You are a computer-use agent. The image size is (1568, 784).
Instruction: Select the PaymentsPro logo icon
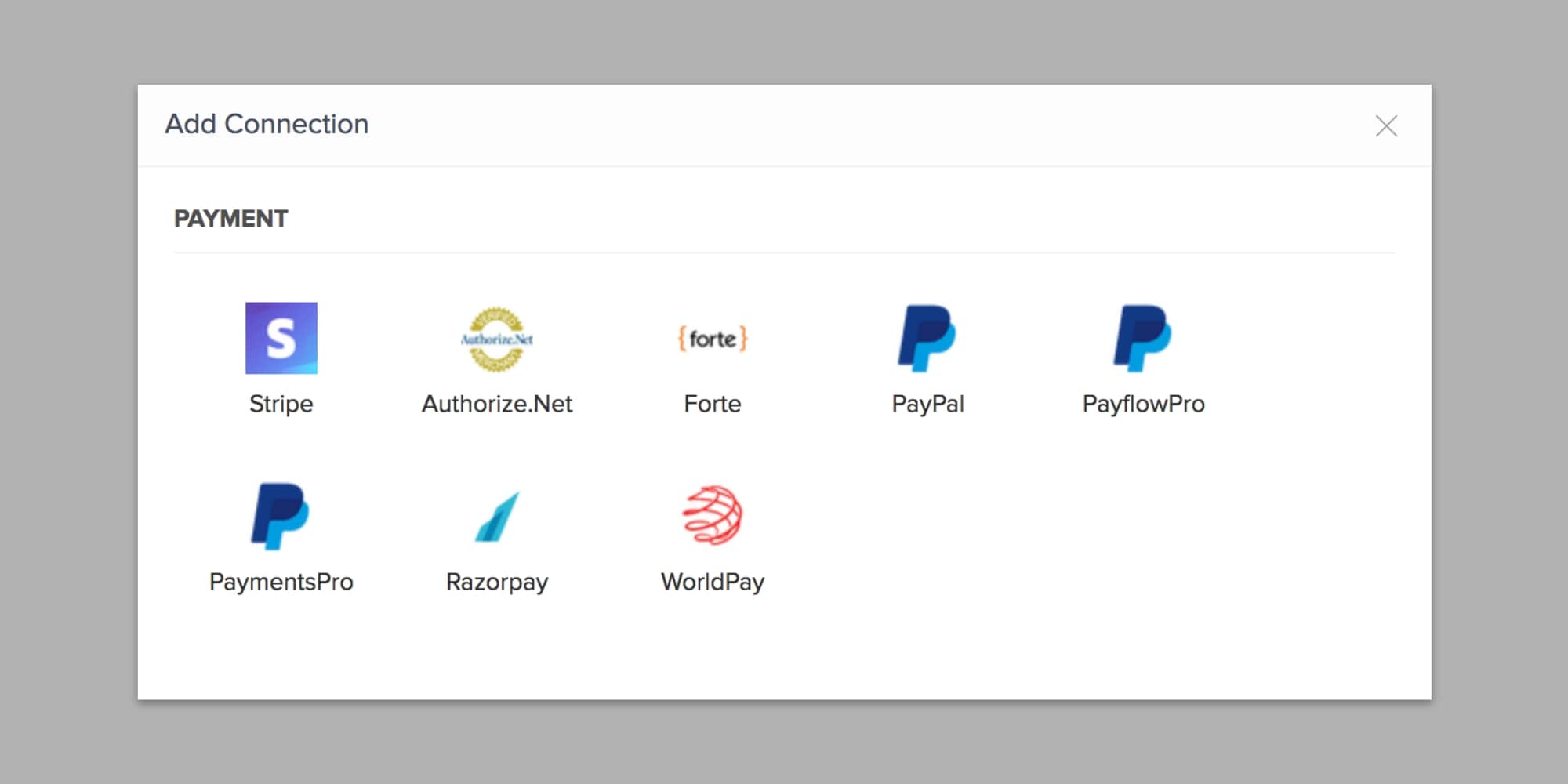[x=281, y=516]
